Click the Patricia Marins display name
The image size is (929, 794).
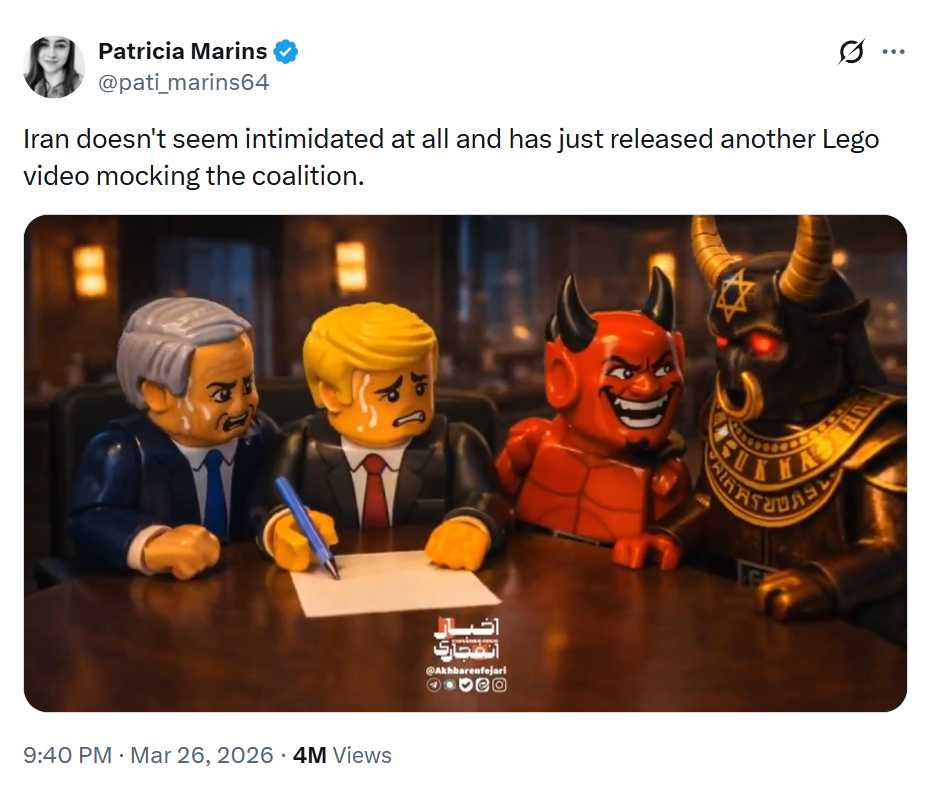[182, 51]
